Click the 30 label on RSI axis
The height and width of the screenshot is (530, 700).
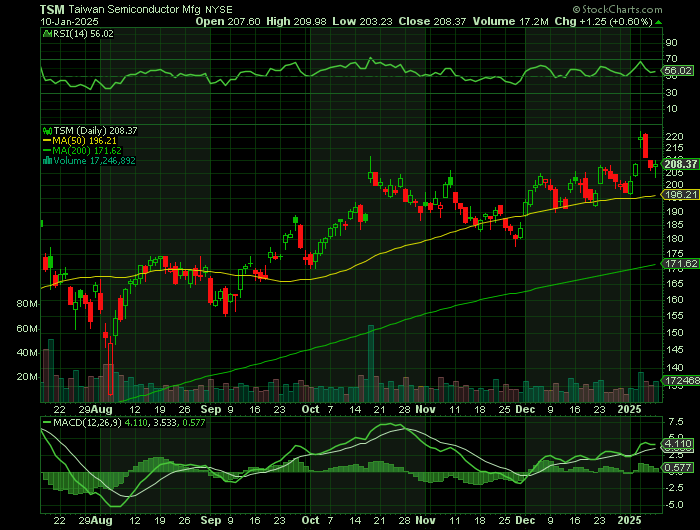click(x=672, y=92)
